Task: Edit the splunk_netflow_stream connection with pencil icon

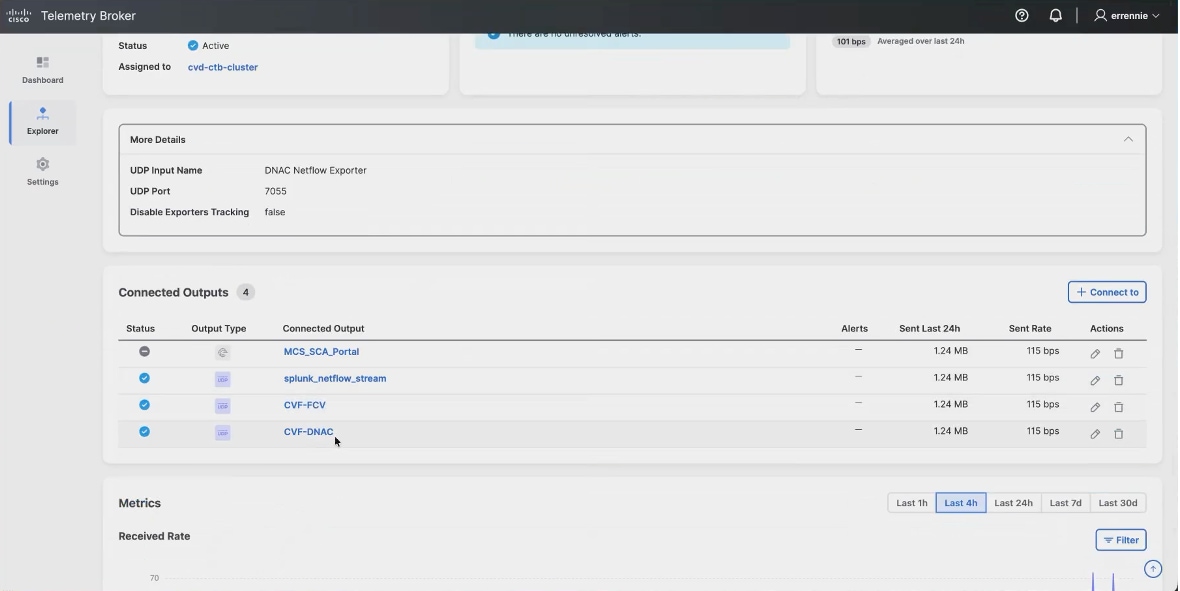Action: pos(1095,380)
